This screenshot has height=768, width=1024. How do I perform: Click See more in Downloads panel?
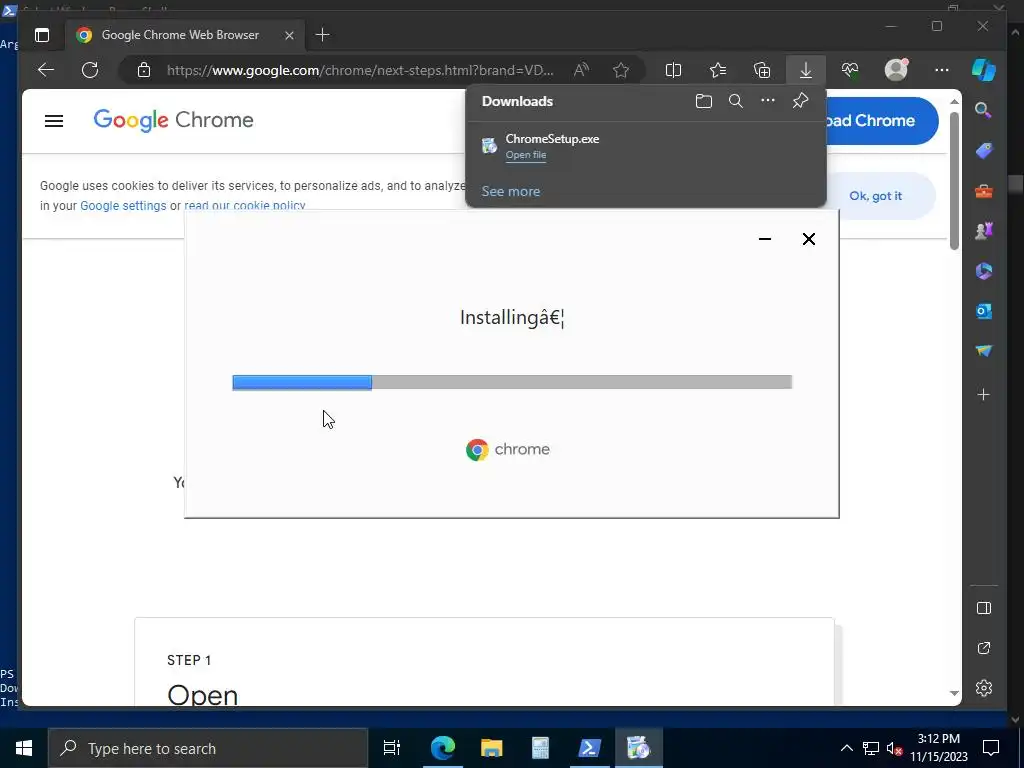(x=511, y=191)
